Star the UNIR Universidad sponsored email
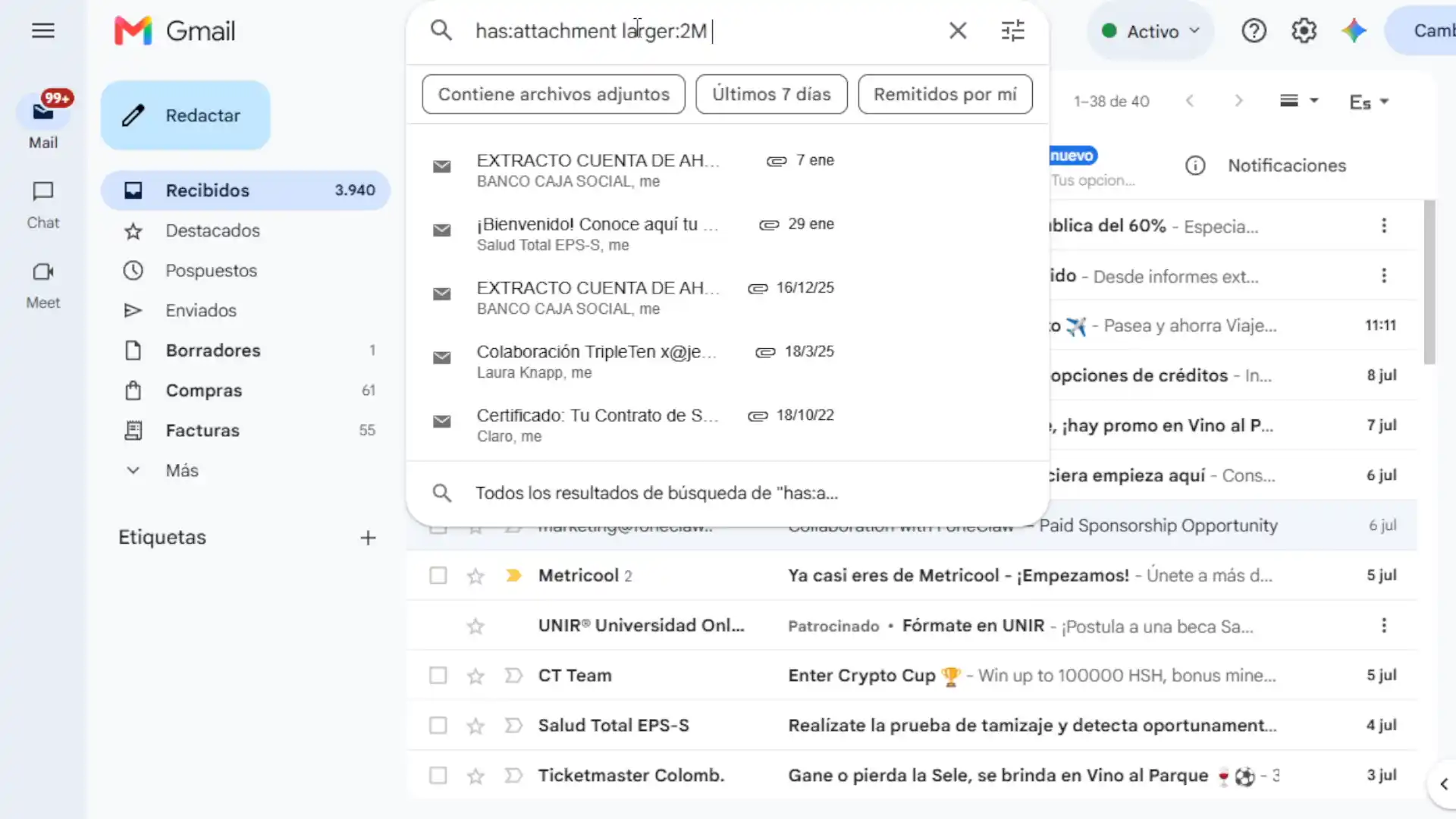The width and height of the screenshot is (1456, 819). [x=475, y=626]
